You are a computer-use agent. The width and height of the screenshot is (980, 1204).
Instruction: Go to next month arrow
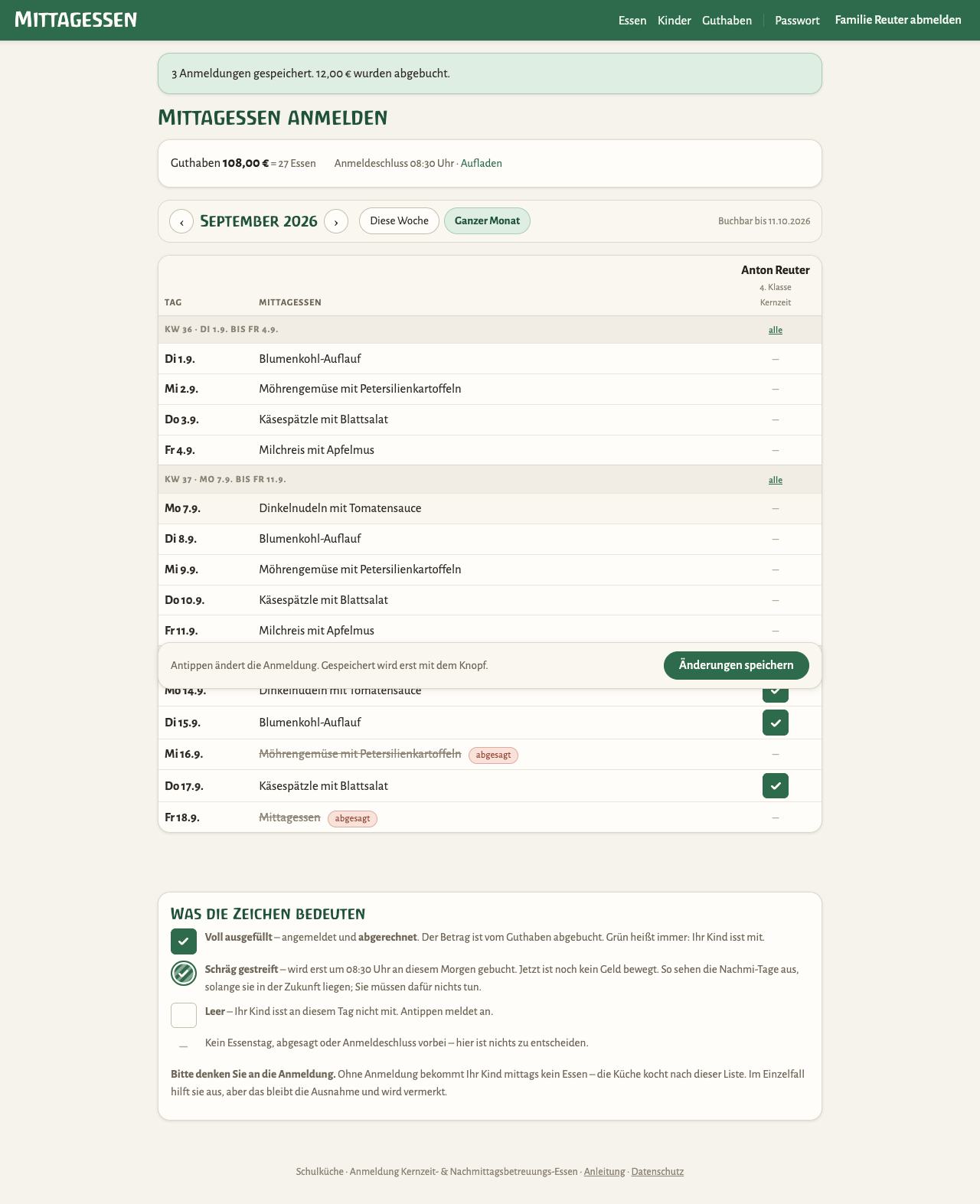(x=336, y=221)
